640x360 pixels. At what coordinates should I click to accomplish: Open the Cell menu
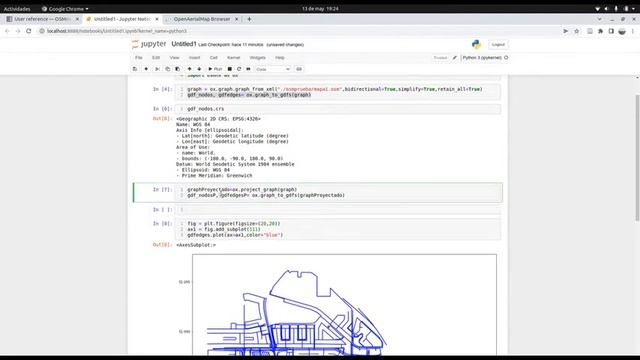(x=213, y=58)
